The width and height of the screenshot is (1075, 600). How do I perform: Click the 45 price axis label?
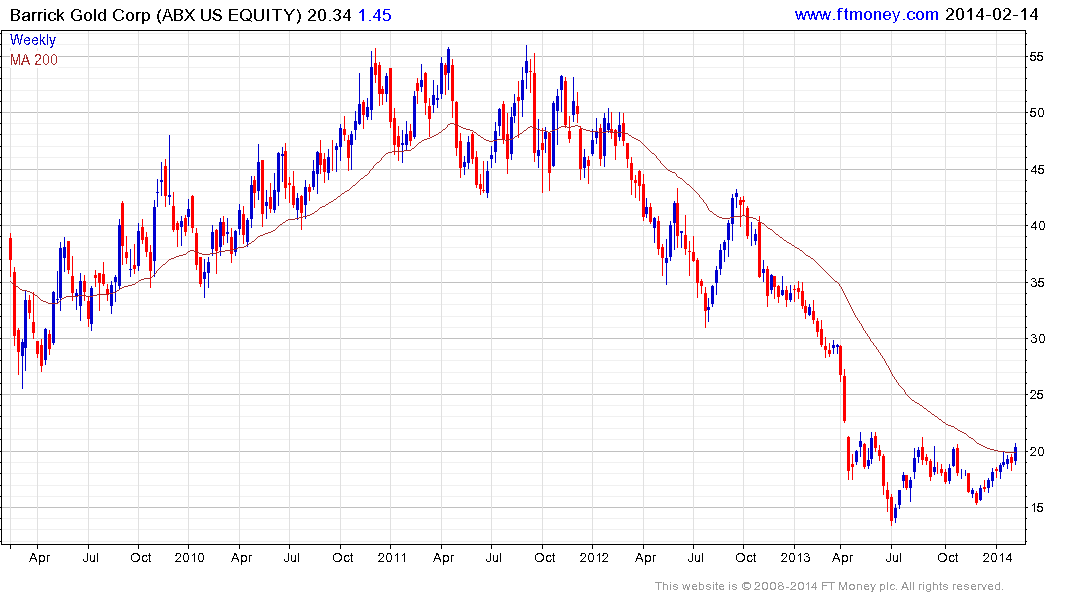click(1037, 170)
